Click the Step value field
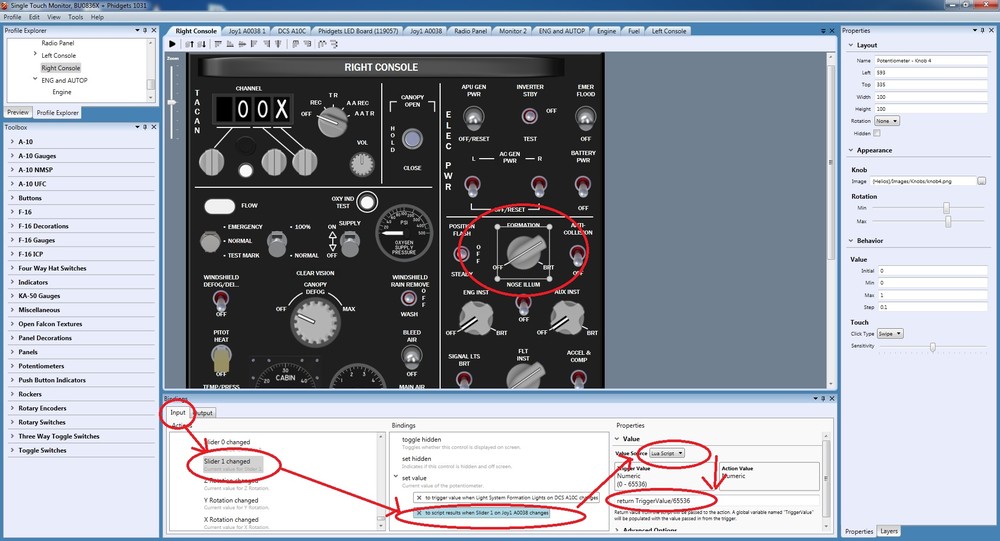1000x541 pixels. coord(932,307)
